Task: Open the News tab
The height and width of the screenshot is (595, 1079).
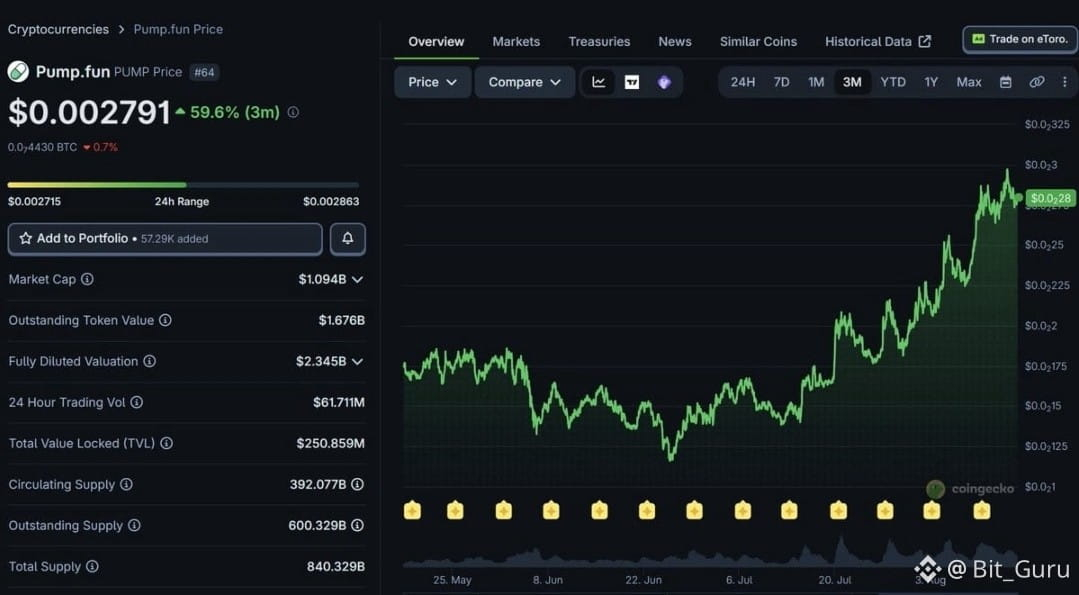Action: pyautogui.click(x=675, y=42)
